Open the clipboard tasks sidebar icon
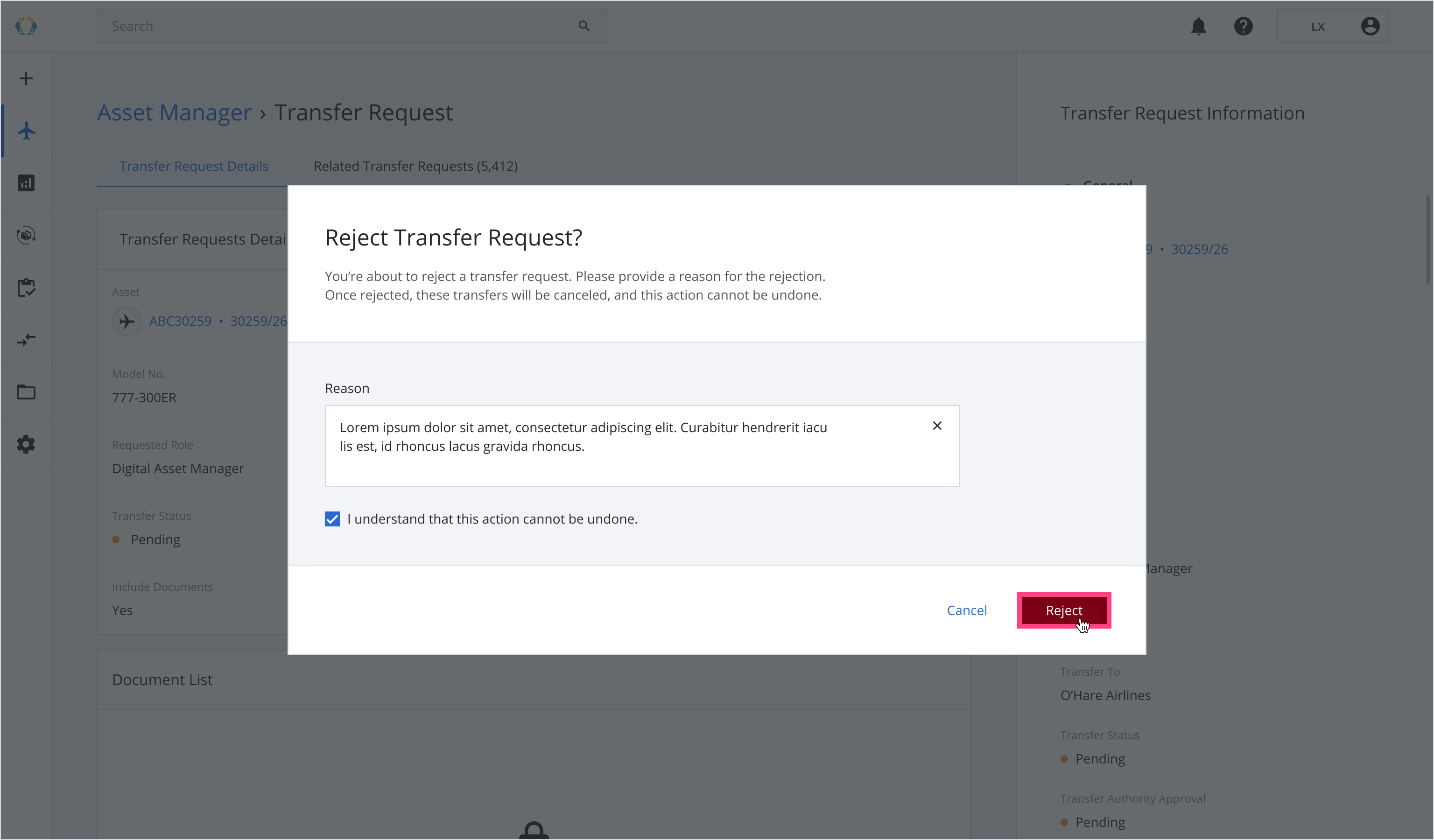 [x=26, y=288]
